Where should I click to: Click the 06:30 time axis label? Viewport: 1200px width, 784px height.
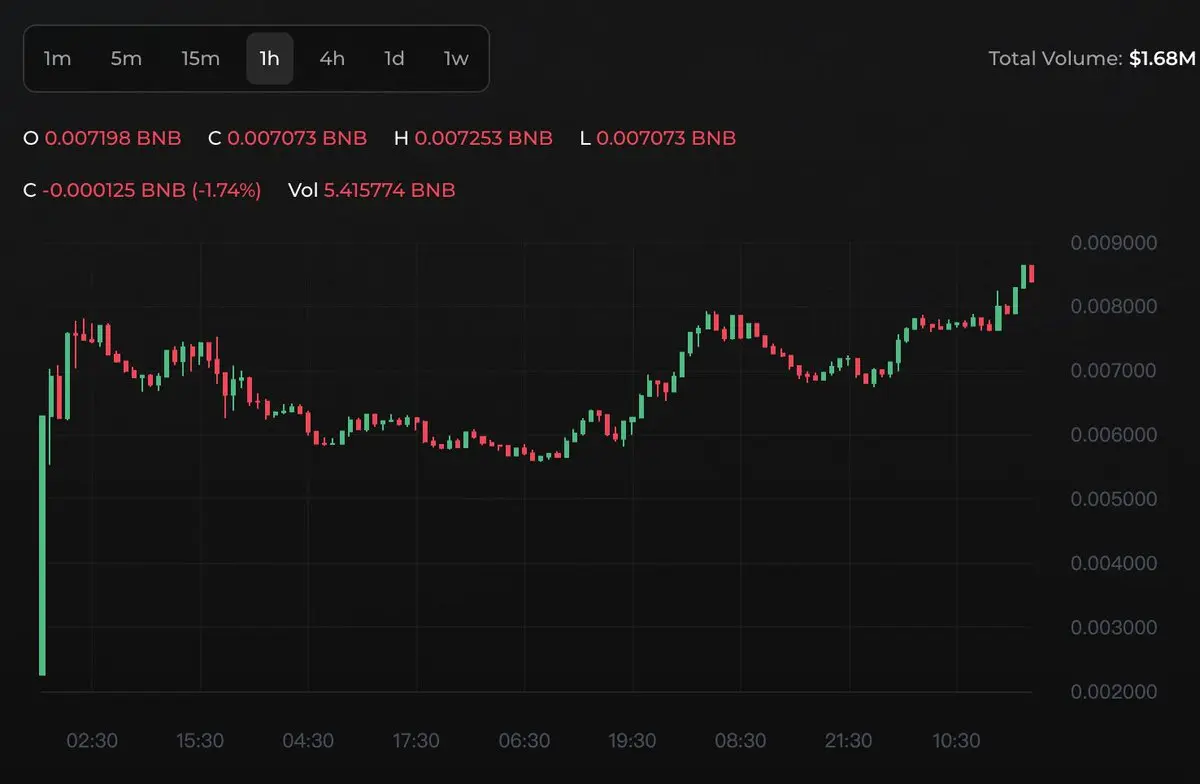524,741
